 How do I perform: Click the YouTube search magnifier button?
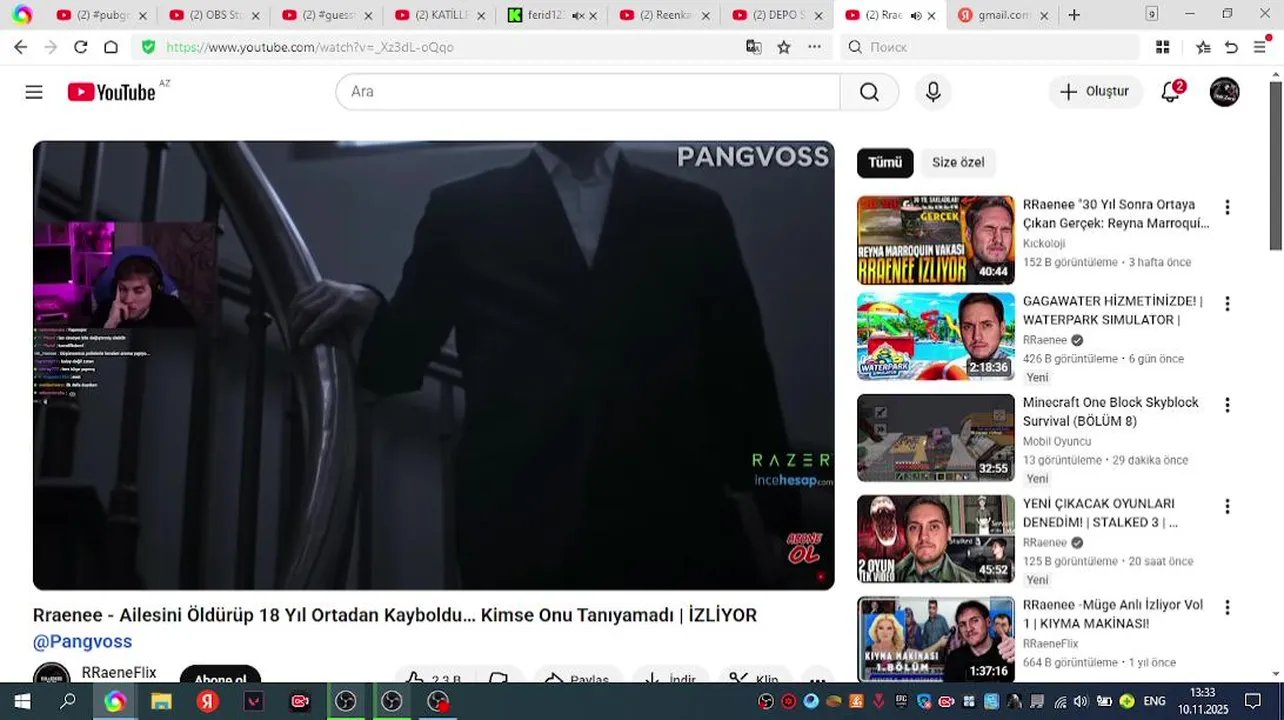869,92
